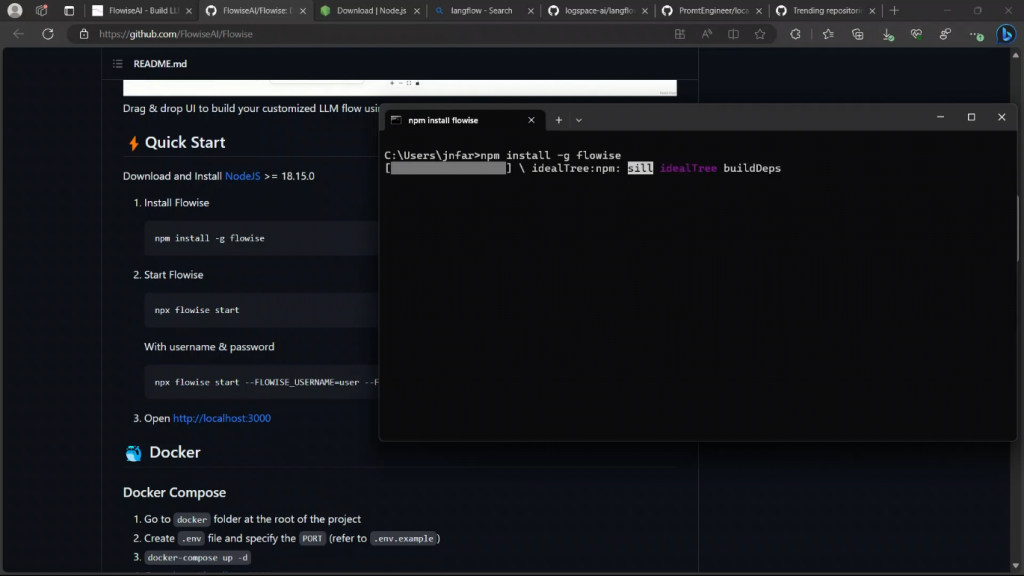Open the http://localhost:3000 link
Image resolution: width=1024 pixels, height=576 pixels.
coord(221,418)
